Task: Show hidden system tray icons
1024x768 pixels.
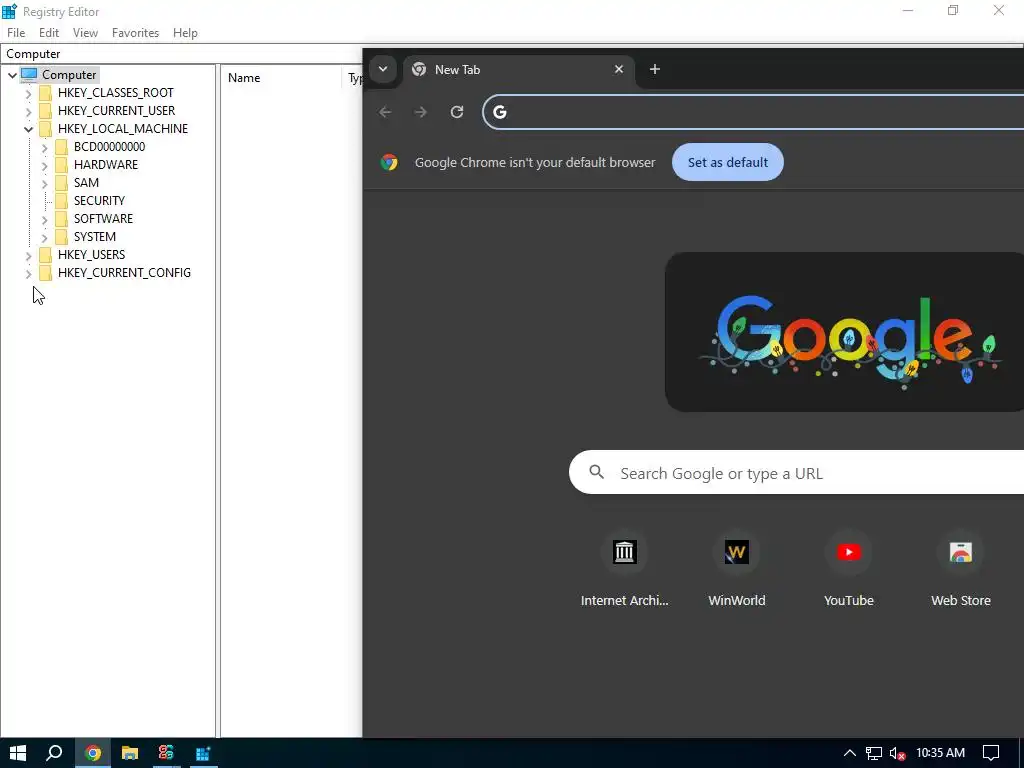Action: click(850, 753)
